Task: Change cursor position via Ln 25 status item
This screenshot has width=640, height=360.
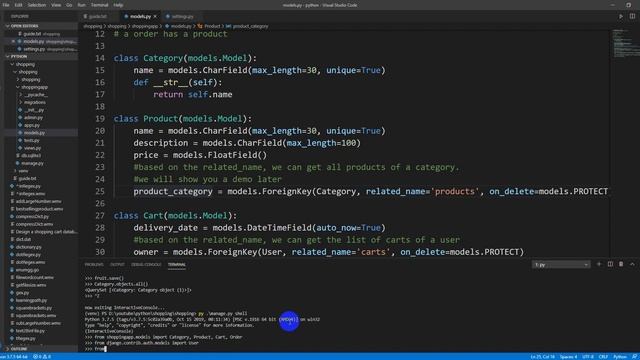Action: [x=542, y=357]
